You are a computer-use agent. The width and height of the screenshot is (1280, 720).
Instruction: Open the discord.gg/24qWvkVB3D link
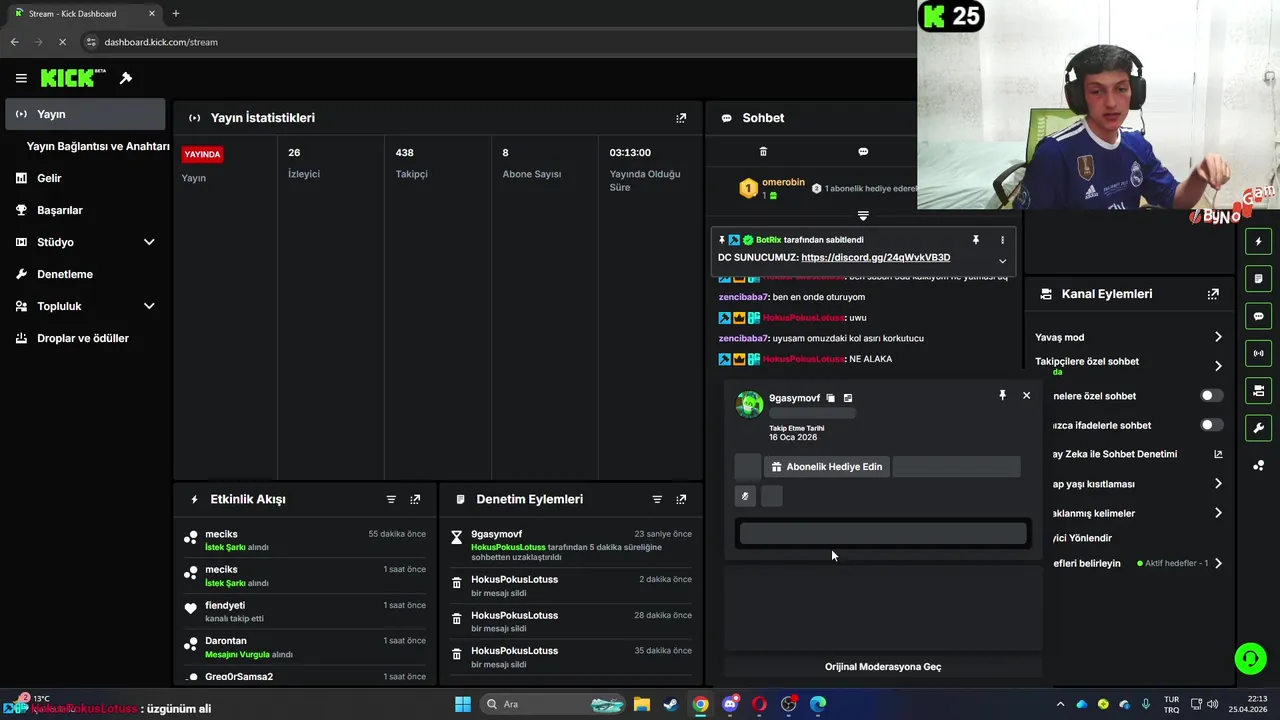point(875,257)
